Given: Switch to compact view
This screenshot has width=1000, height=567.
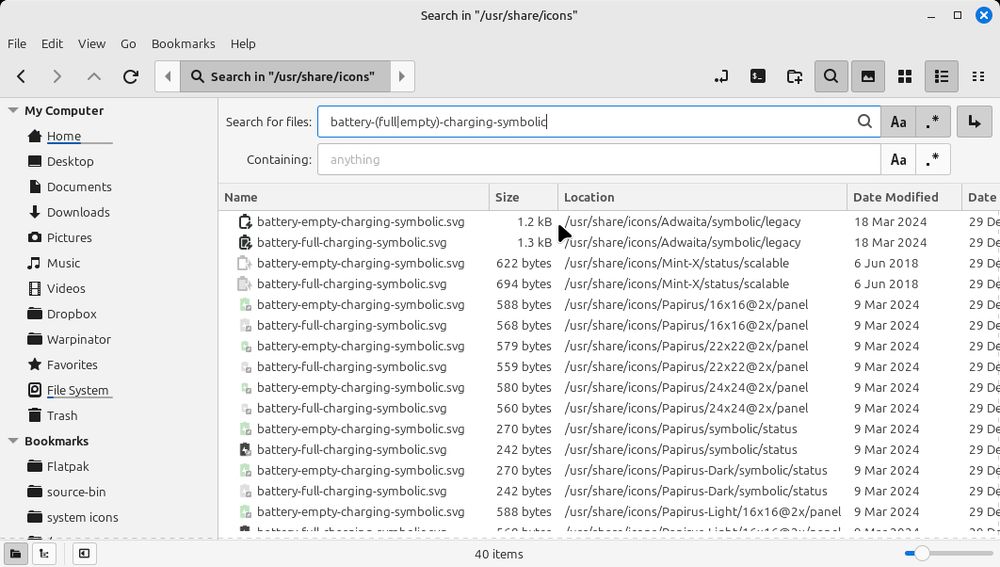Looking at the screenshot, I should click(x=978, y=77).
